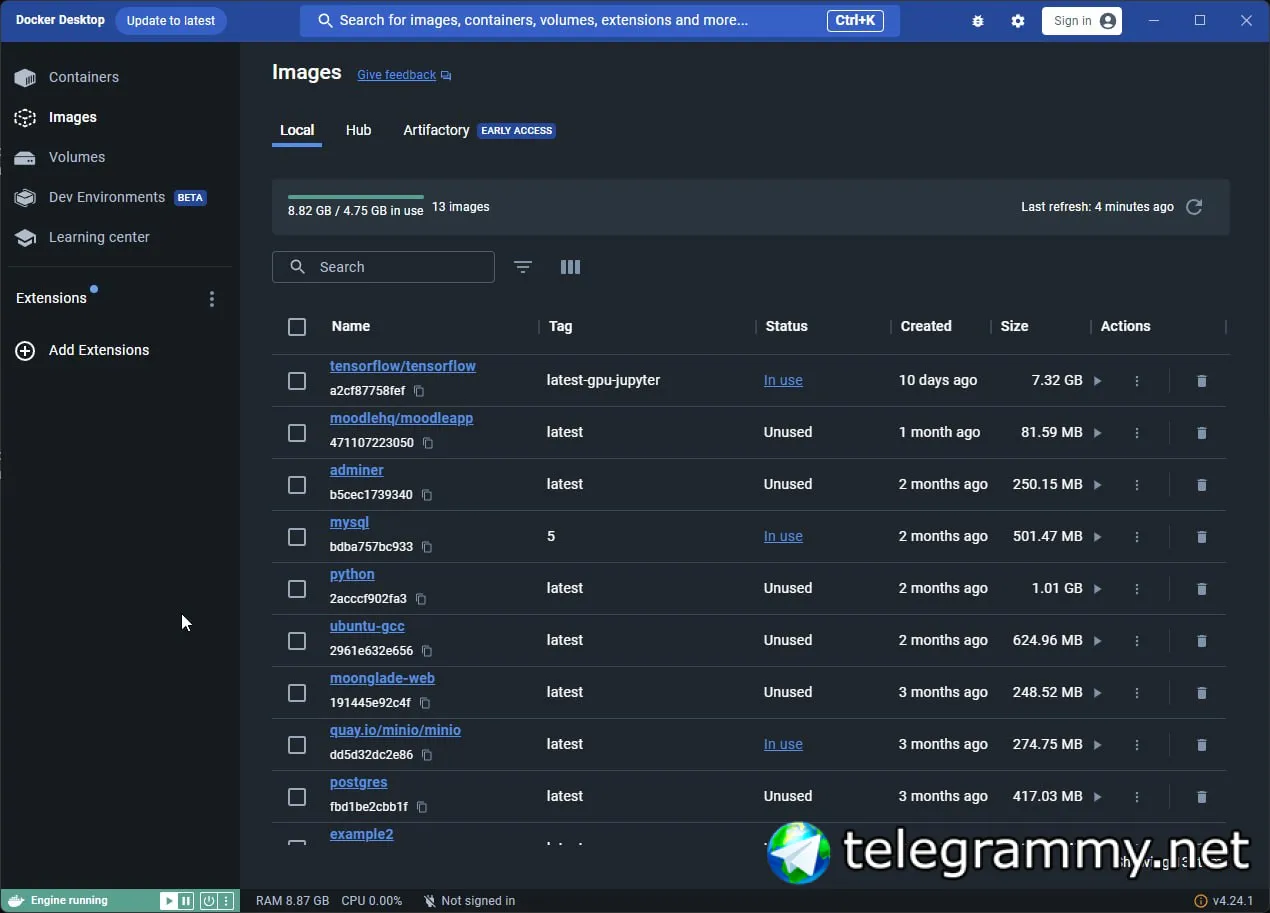Delete the adminer image with trash icon
This screenshot has height=913, width=1270.
pyautogui.click(x=1202, y=485)
